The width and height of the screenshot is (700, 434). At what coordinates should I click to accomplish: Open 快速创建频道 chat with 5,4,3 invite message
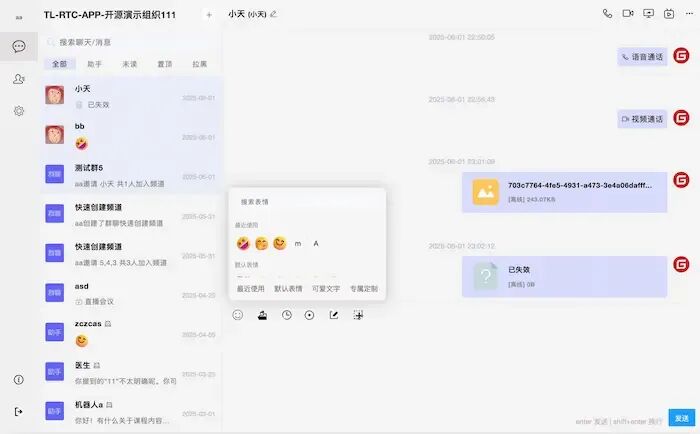tap(131, 254)
